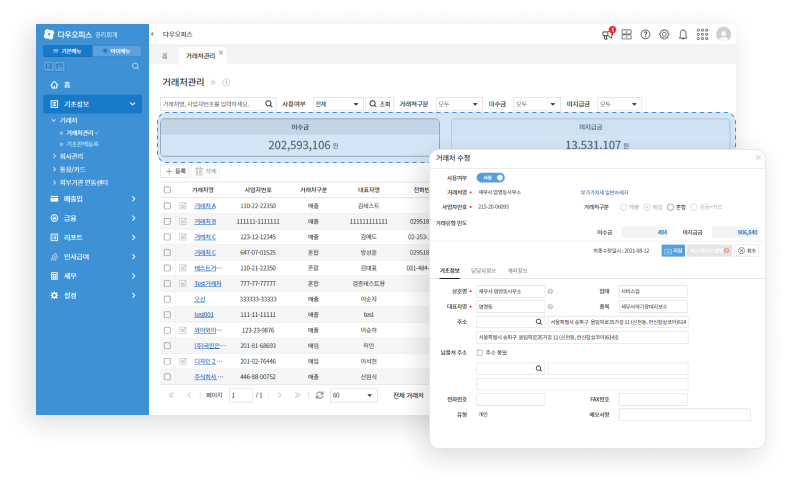The image size is (791, 486).
Task: Open the 담당자정보 tab in the dialog
Action: click(483, 271)
